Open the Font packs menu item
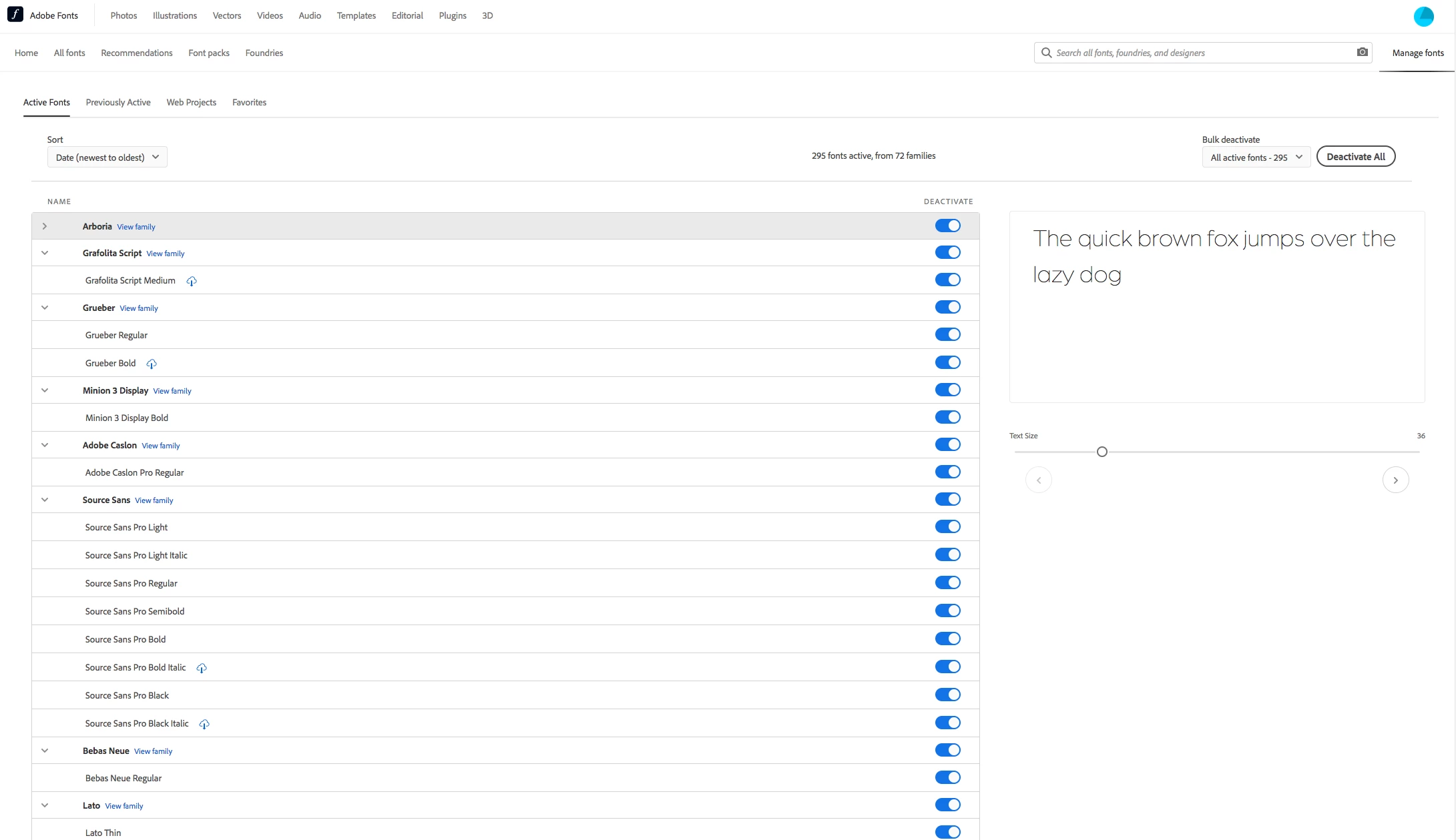Viewport: 1456px width, 840px height. click(209, 53)
